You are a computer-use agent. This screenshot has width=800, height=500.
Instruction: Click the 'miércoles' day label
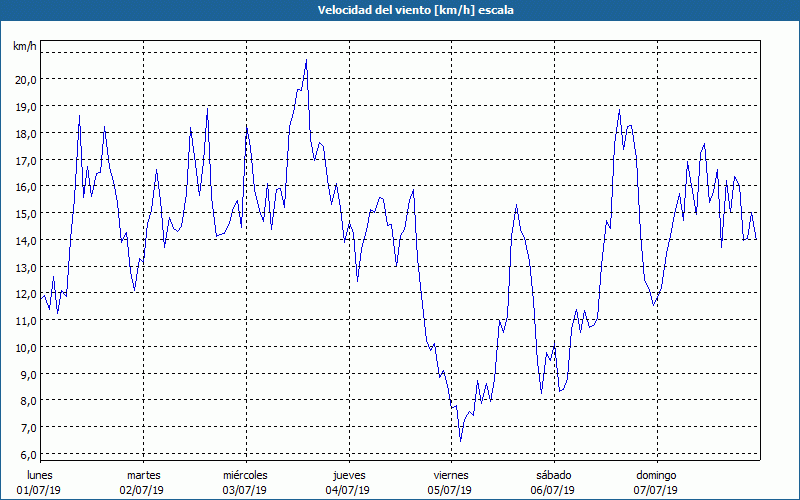(245, 475)
